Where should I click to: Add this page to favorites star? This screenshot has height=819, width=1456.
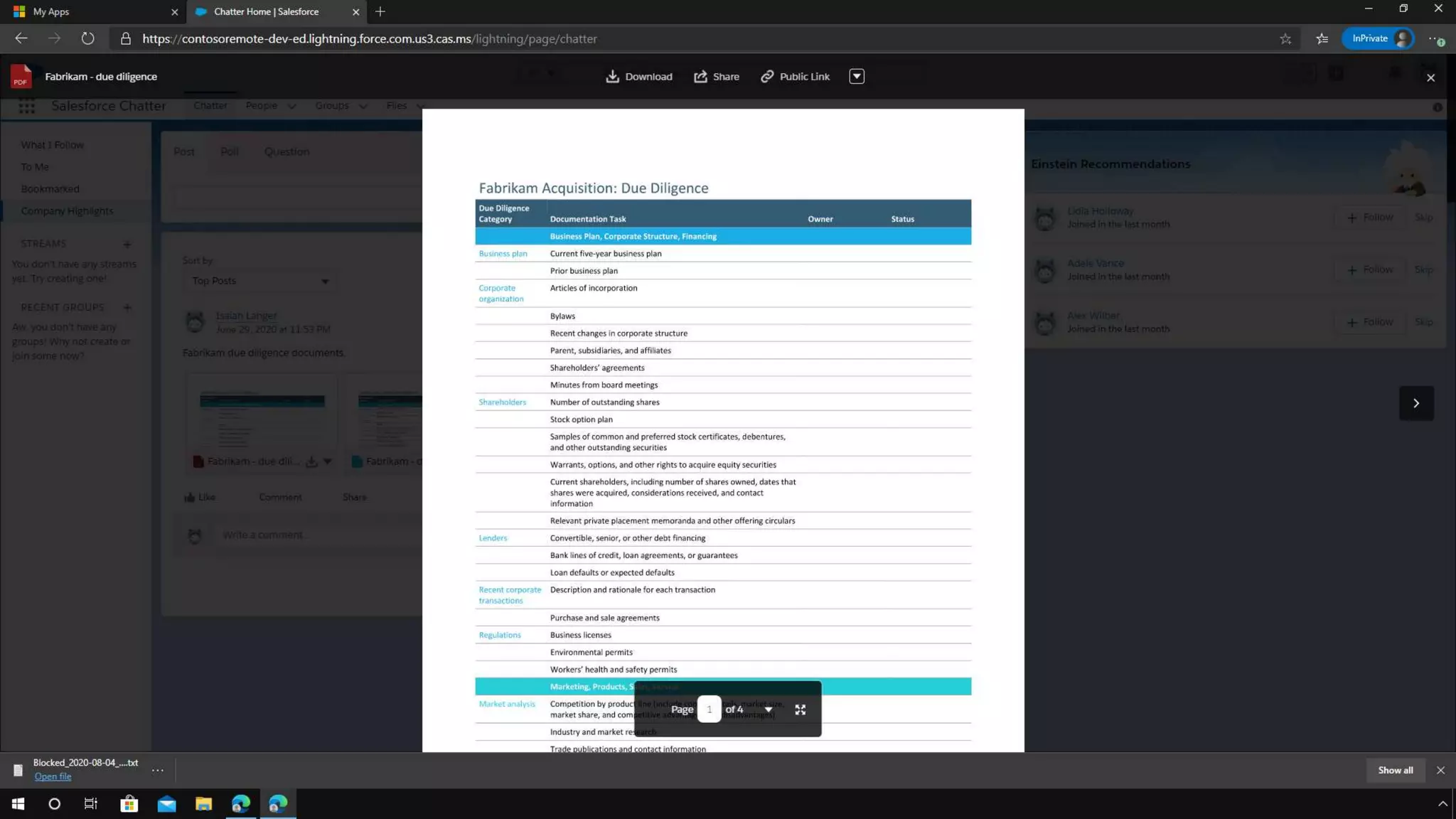click(1285, 38)
